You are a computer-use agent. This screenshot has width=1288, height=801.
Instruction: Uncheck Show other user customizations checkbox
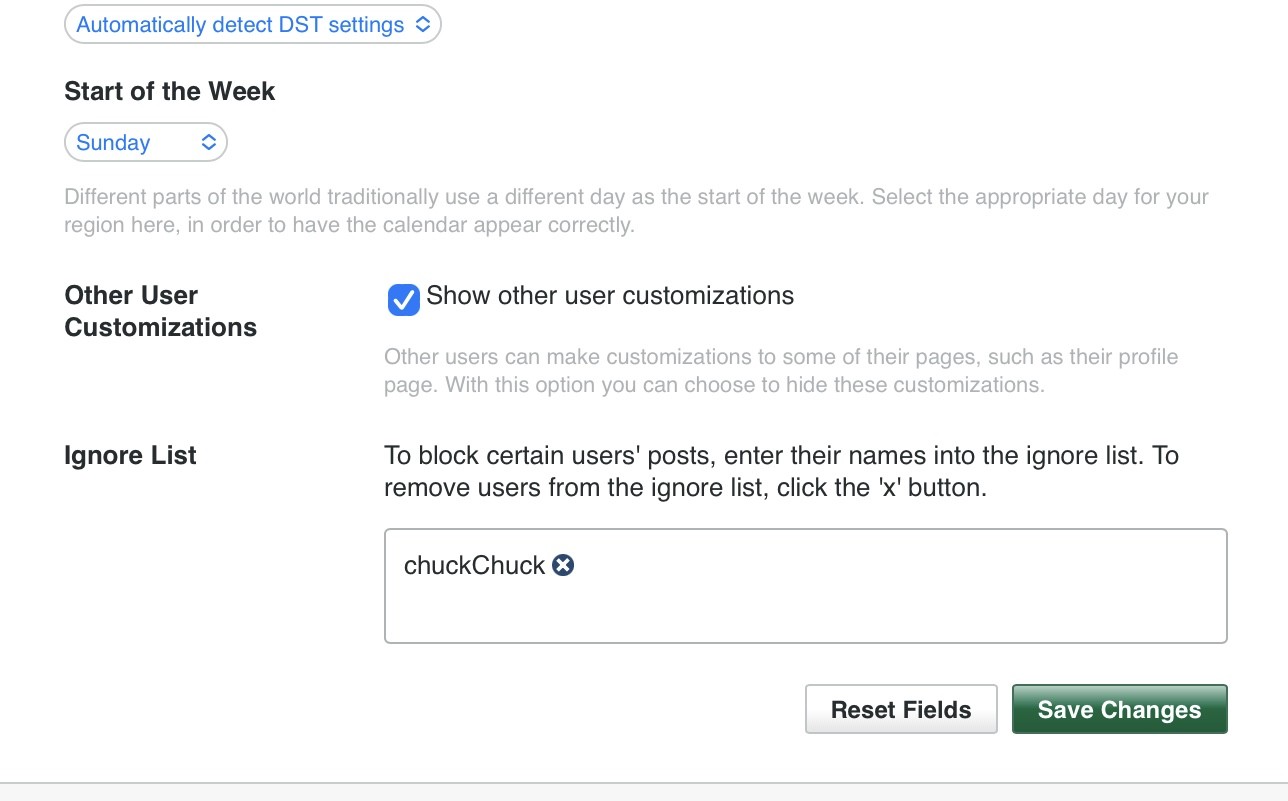pyautogui.click(x=403, y=299)
